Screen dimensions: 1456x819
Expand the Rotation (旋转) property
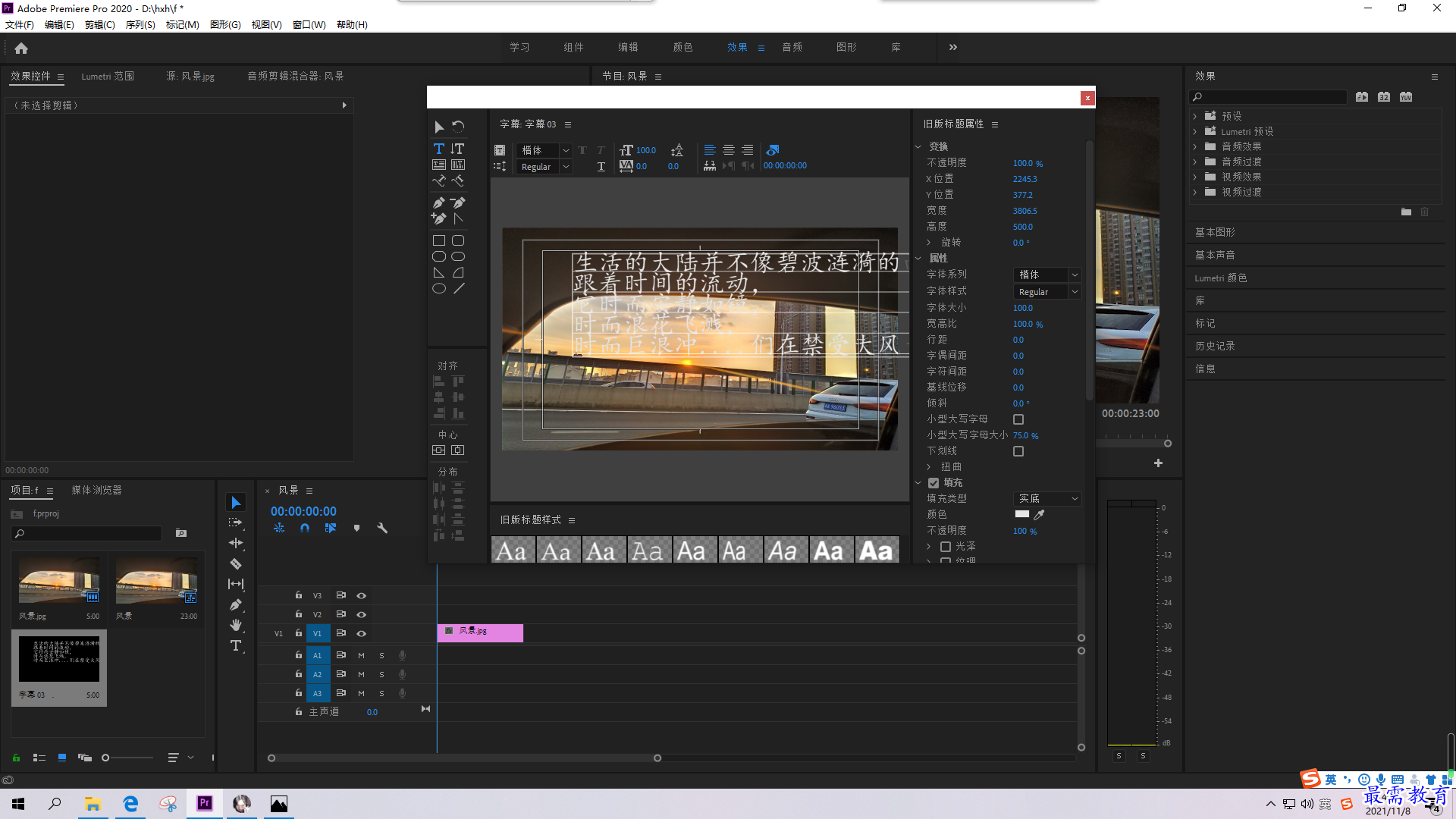coord(929,243)
